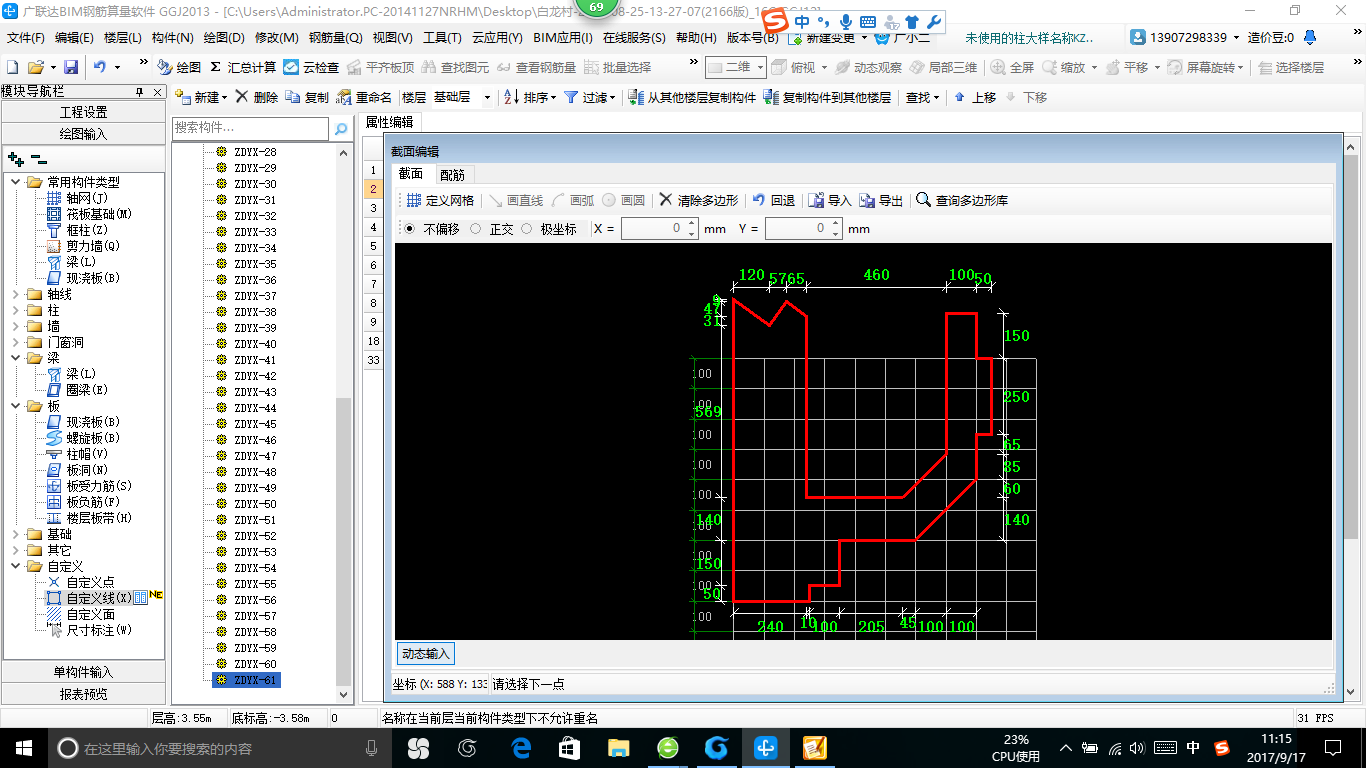The height and width of the screenshot is (768, 1366).
Task: Click 回退 undo in section editor
Action: click(x=774, y=200)
